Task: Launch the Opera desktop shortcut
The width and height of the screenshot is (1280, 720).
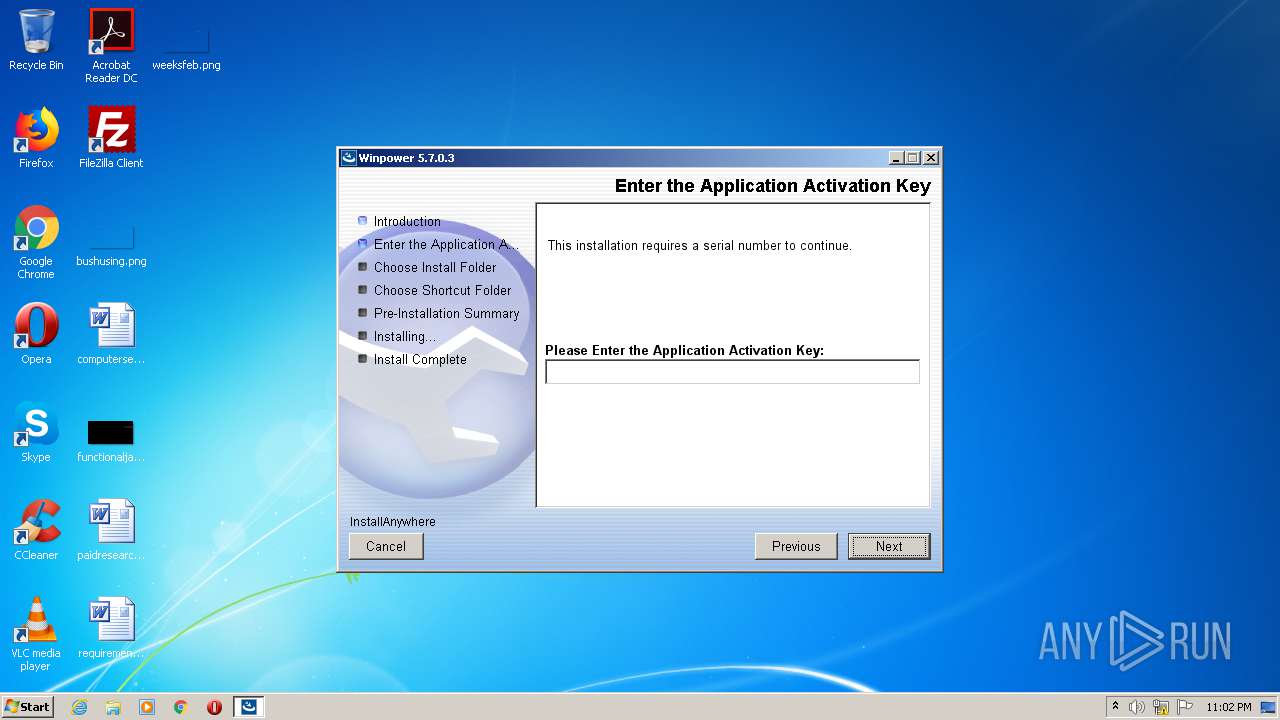Action: (36, 334)
